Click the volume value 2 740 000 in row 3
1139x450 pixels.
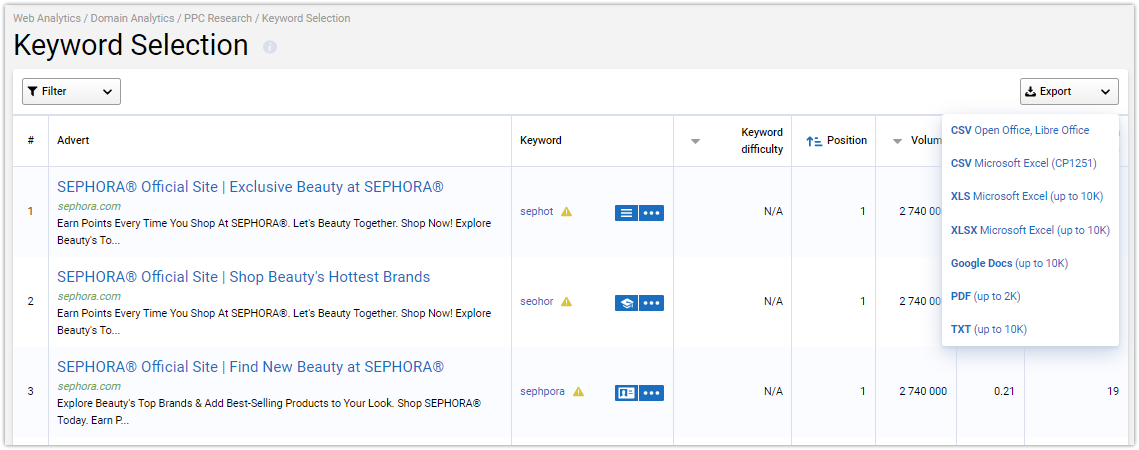point(923,392)
